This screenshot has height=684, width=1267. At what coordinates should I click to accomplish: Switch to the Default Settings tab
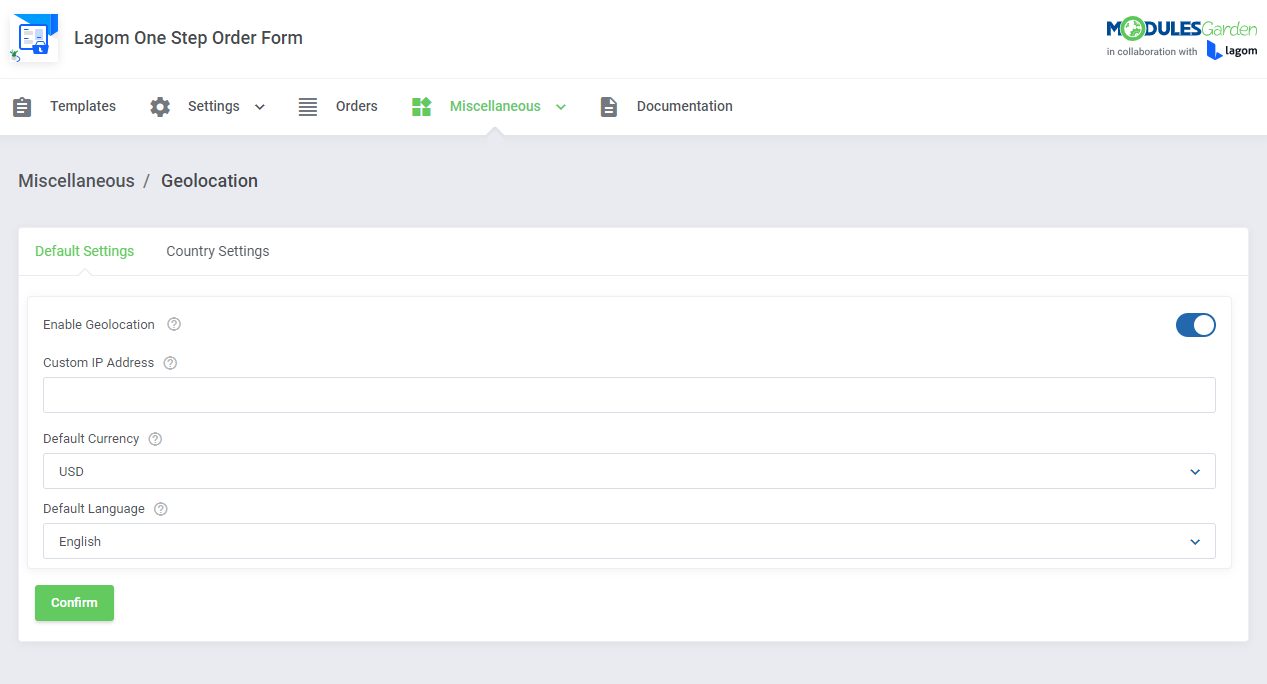click(x=84, y=251)
